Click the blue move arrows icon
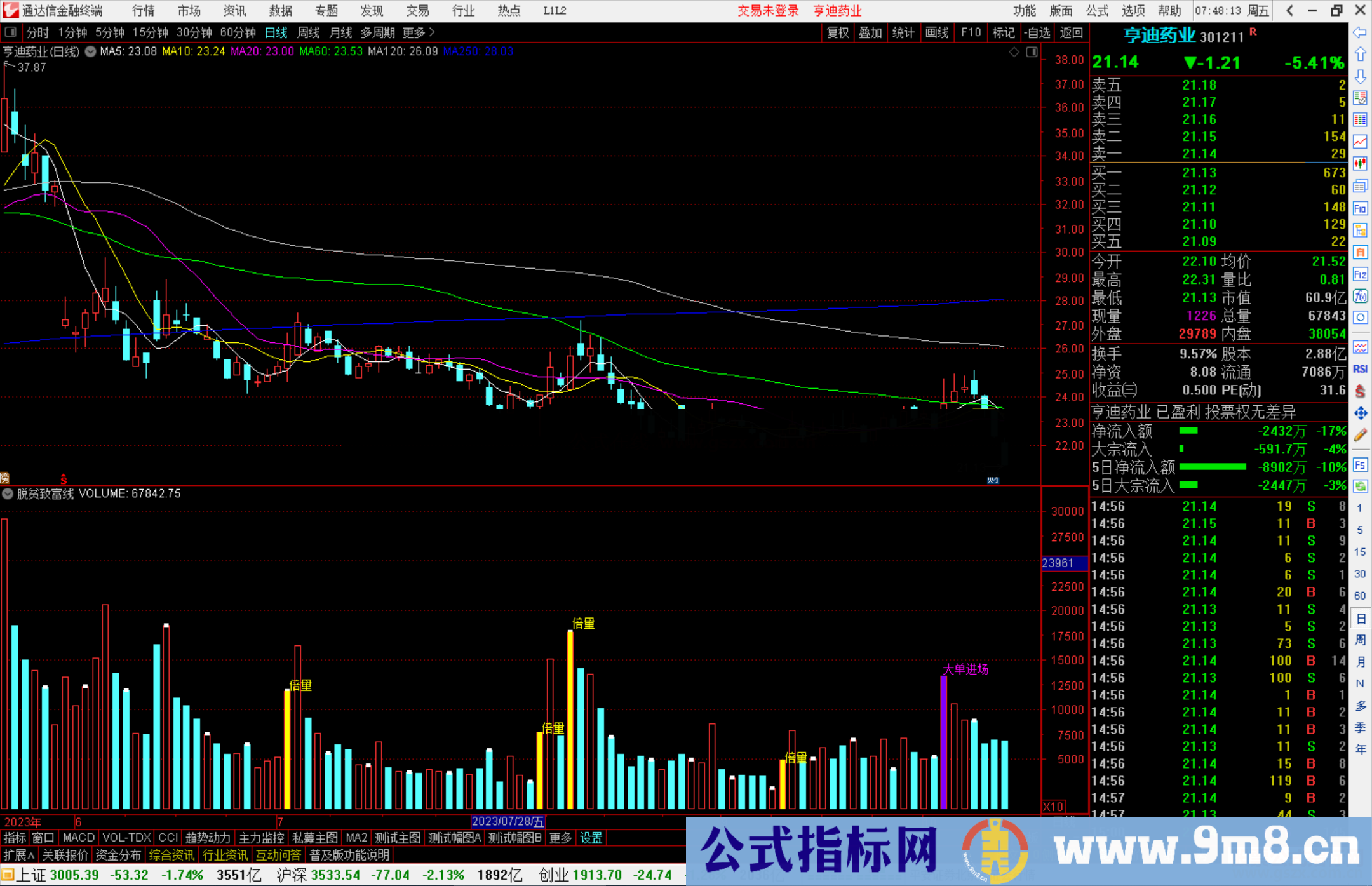 1360,413
